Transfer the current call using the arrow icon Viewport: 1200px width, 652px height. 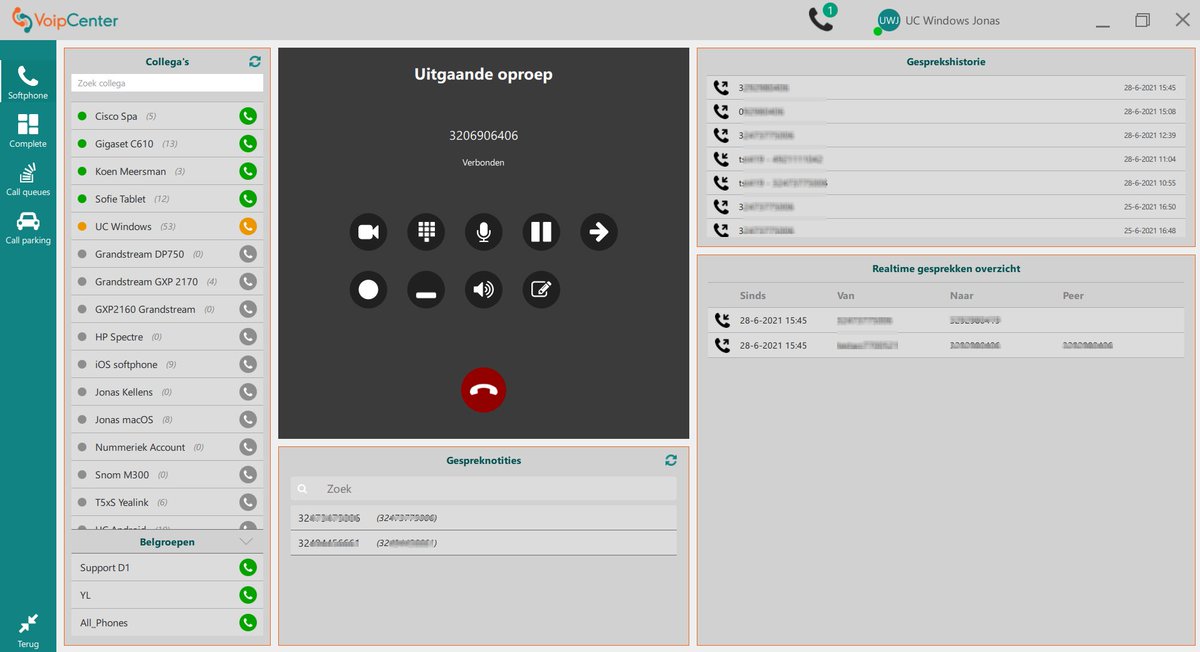click(598, 232)
